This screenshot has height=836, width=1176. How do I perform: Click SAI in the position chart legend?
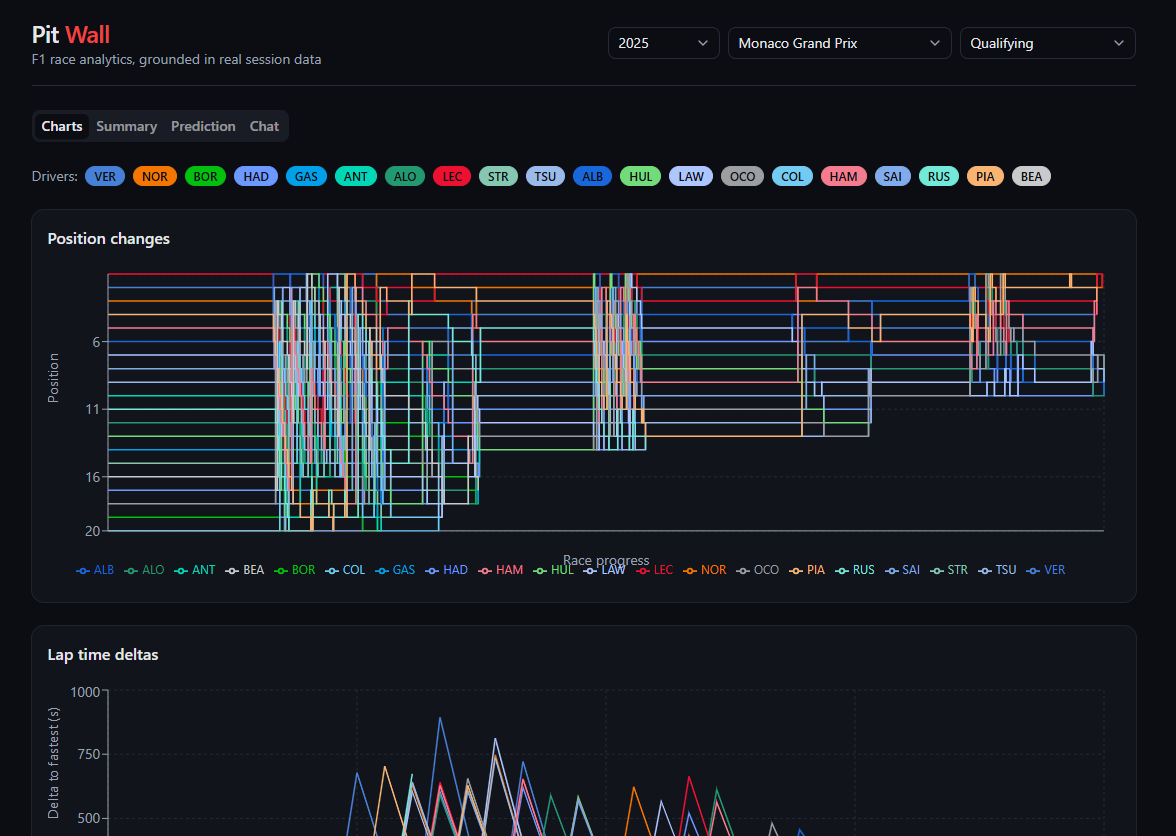(x=902, y=570)
